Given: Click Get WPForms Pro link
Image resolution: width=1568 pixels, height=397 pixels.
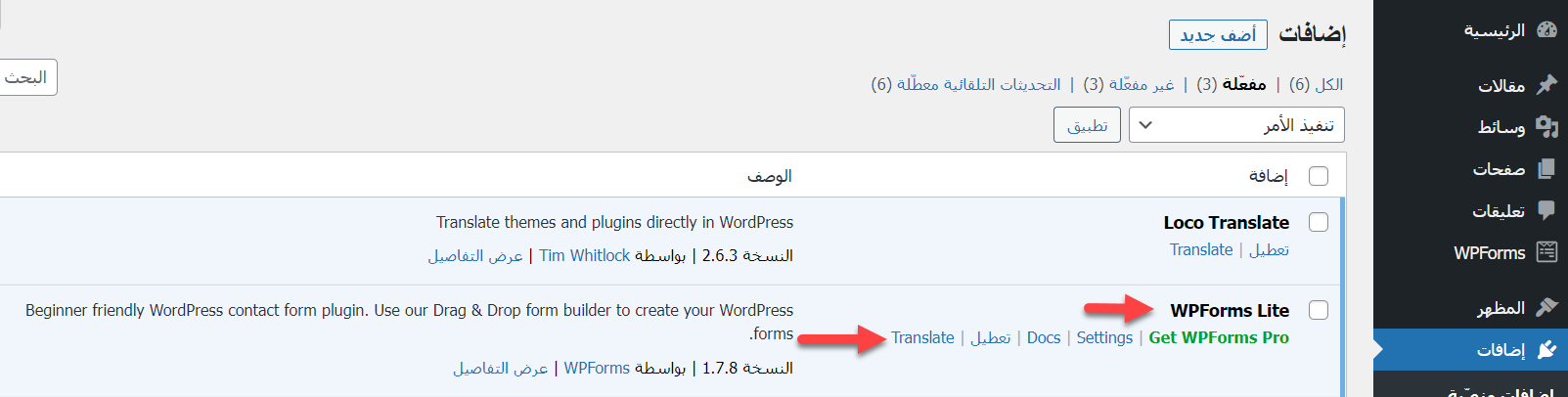Looking at the screenshot, I should (1219, 337).
